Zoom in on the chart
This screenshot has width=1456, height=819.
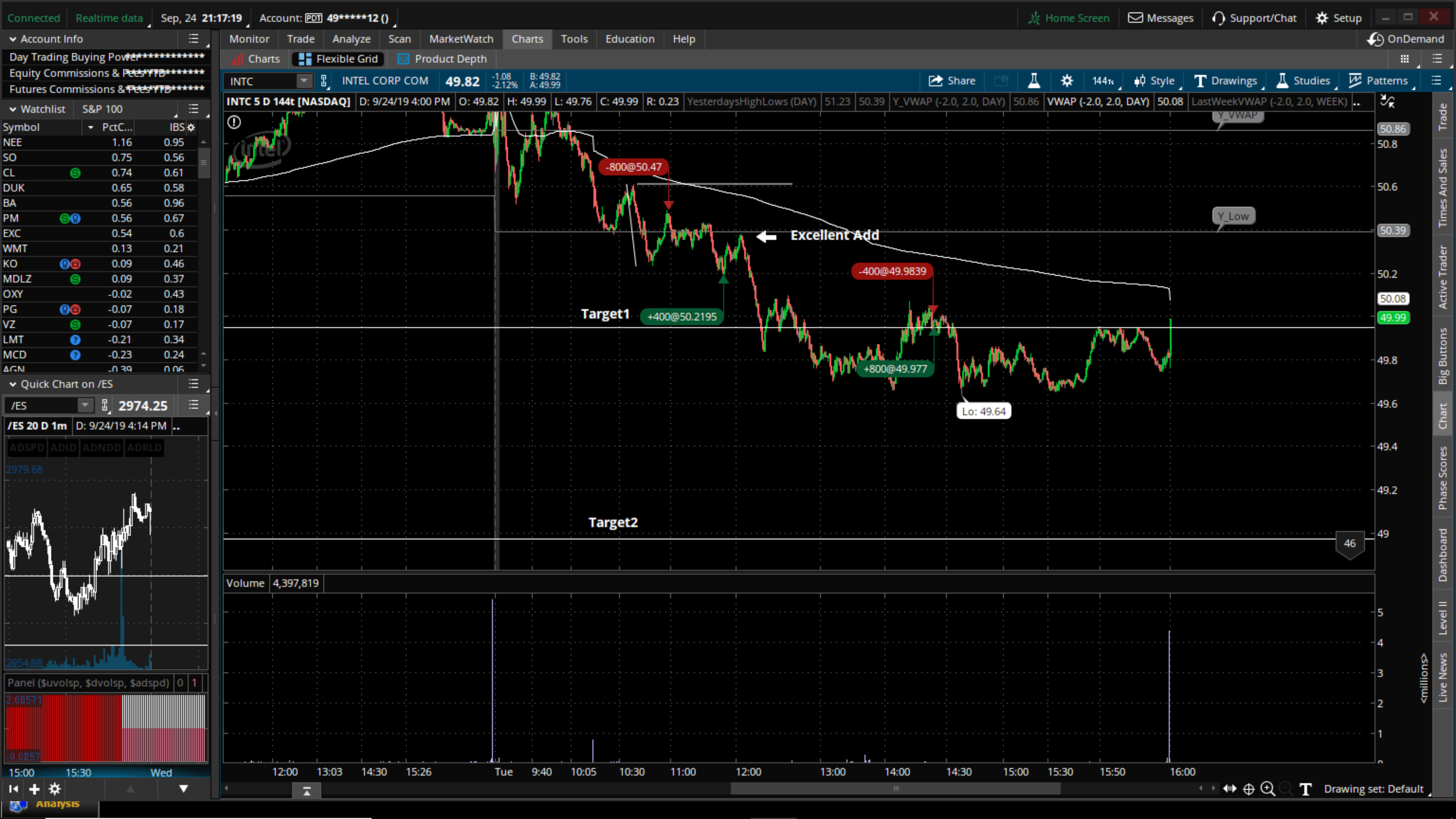(x=1268, y=789)
